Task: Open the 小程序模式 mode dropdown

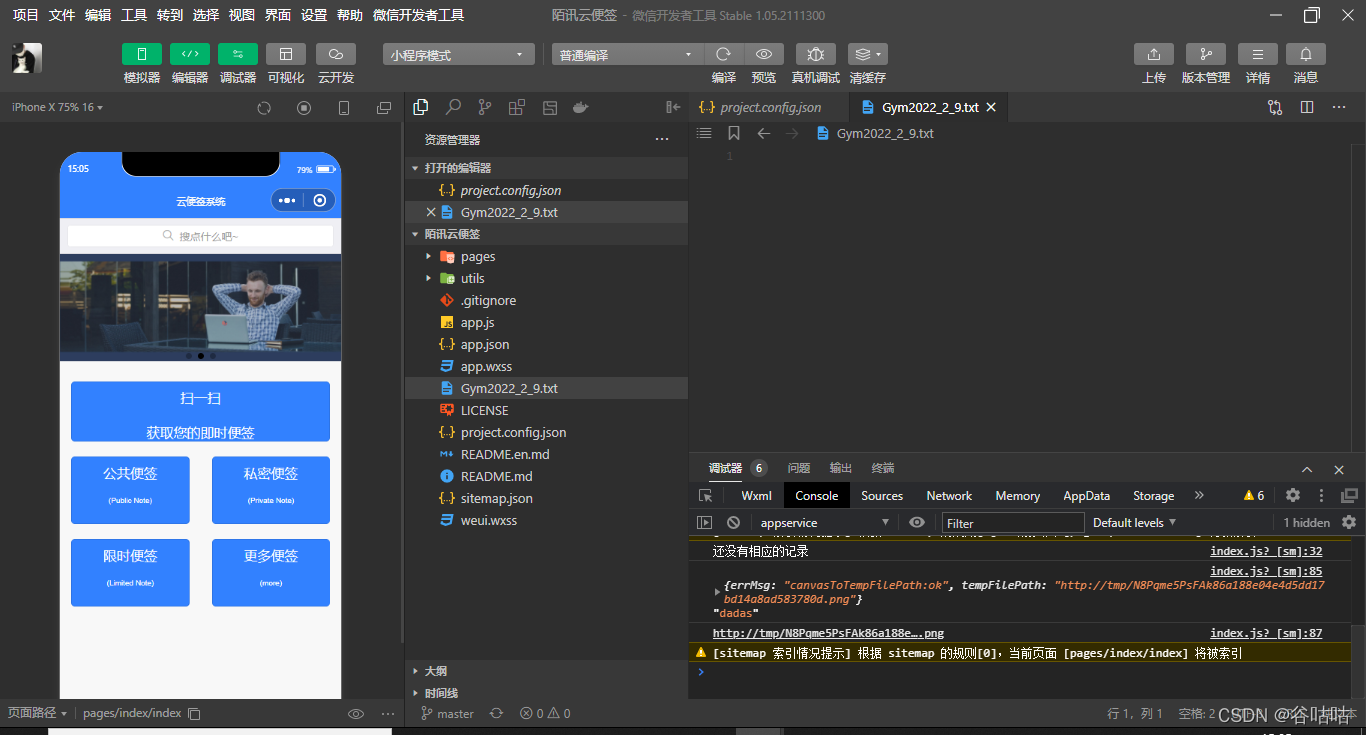Action: [x=459, y=55]
